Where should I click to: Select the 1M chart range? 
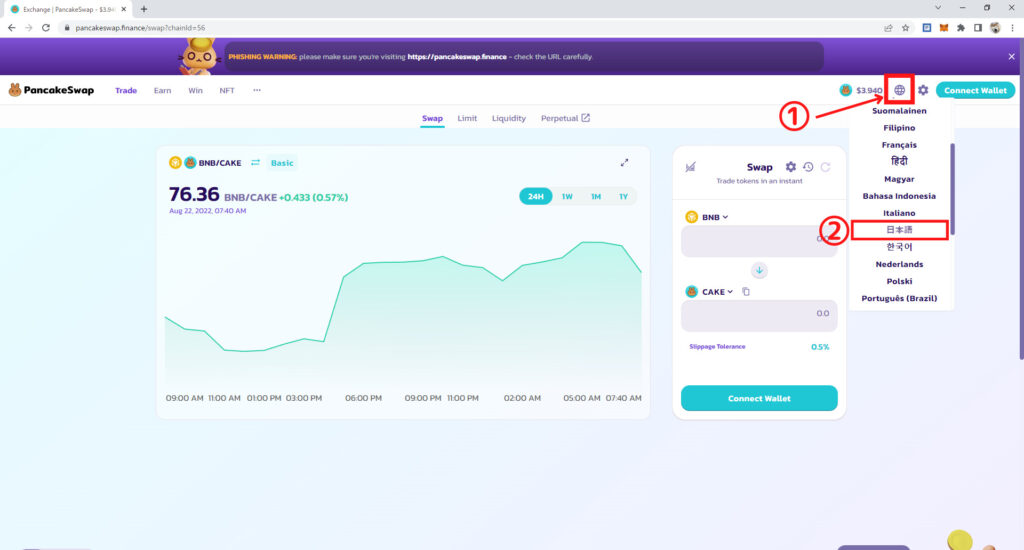point(596,197)
